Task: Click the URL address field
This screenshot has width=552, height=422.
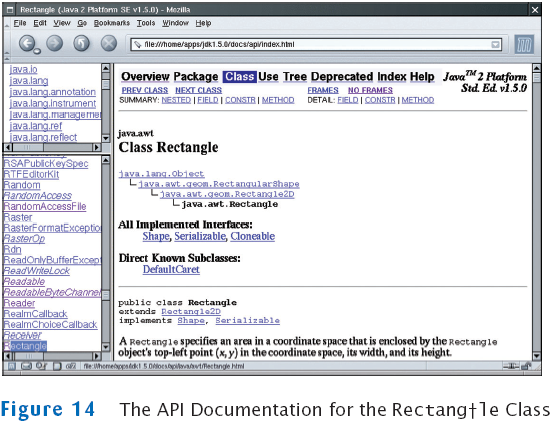Action: (x=316, y=45)
